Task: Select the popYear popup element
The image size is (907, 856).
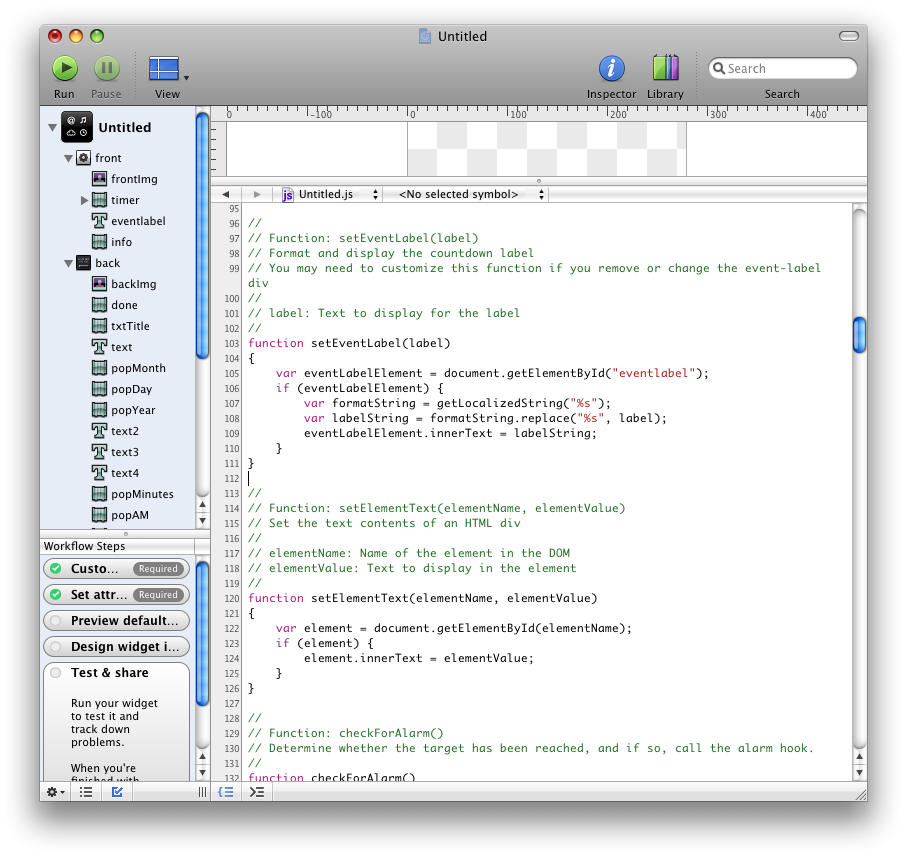Action: click(x=124, y=410)
